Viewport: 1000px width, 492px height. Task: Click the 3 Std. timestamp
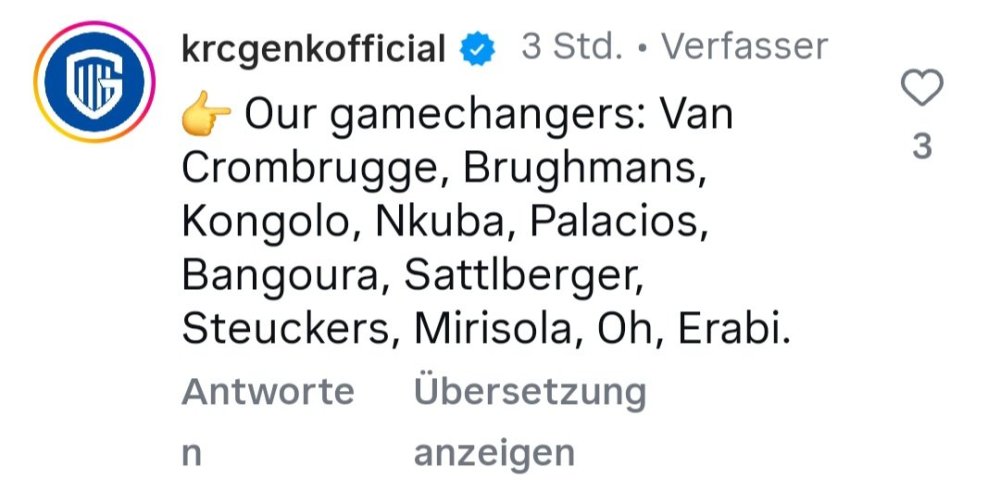click(x=573, y=46)
